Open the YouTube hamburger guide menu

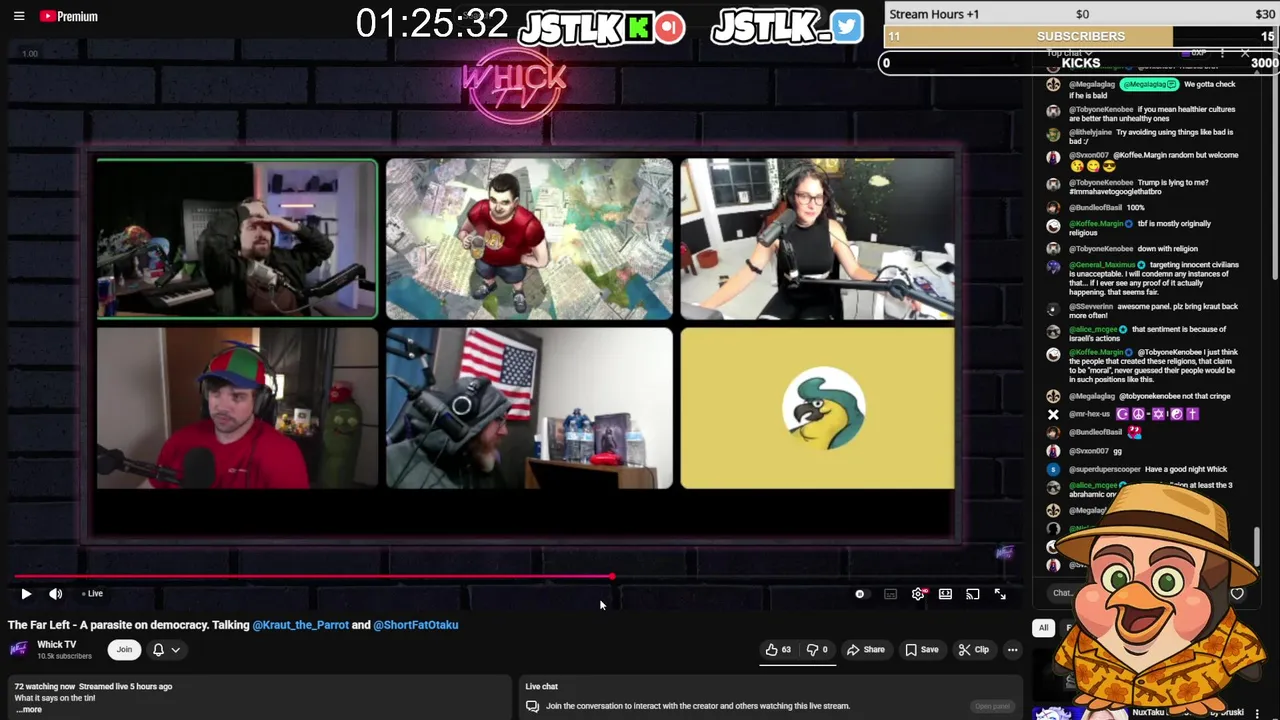pyautogui.click(x=19, y=16)
